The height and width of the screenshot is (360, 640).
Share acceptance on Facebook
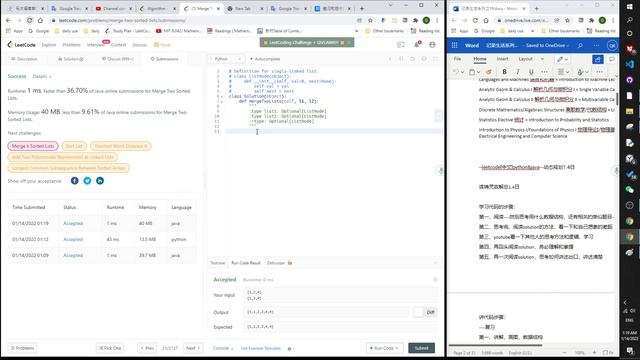(x=74, y=181)
